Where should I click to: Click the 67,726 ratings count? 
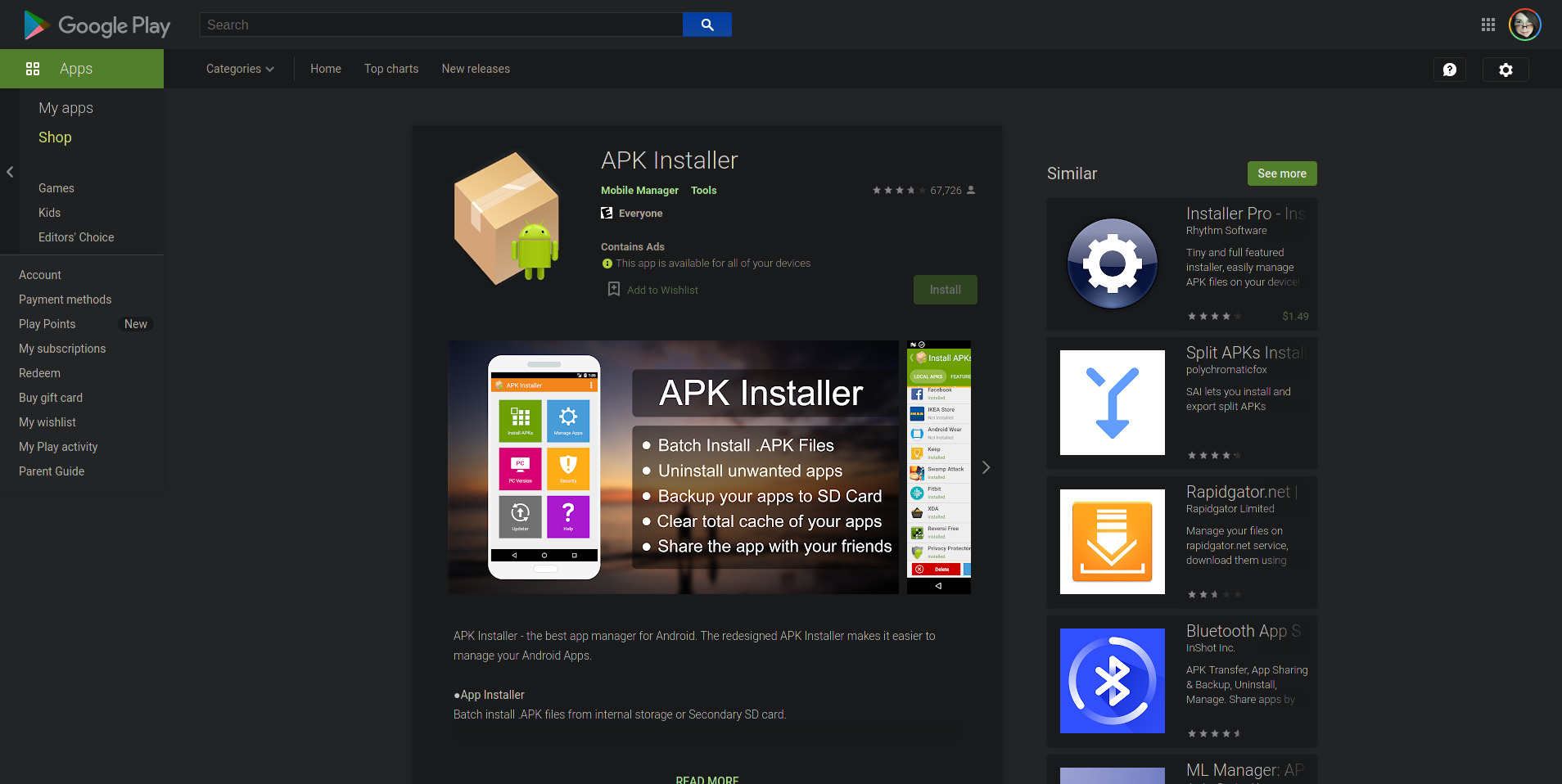pos(946,191)
